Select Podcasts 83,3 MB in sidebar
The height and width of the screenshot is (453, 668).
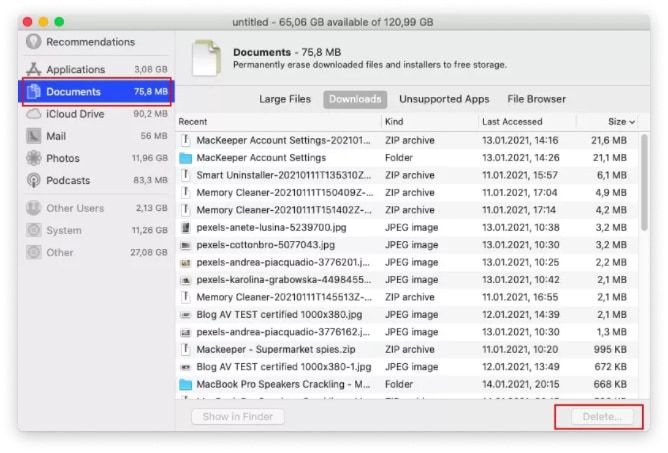point(96,180)
